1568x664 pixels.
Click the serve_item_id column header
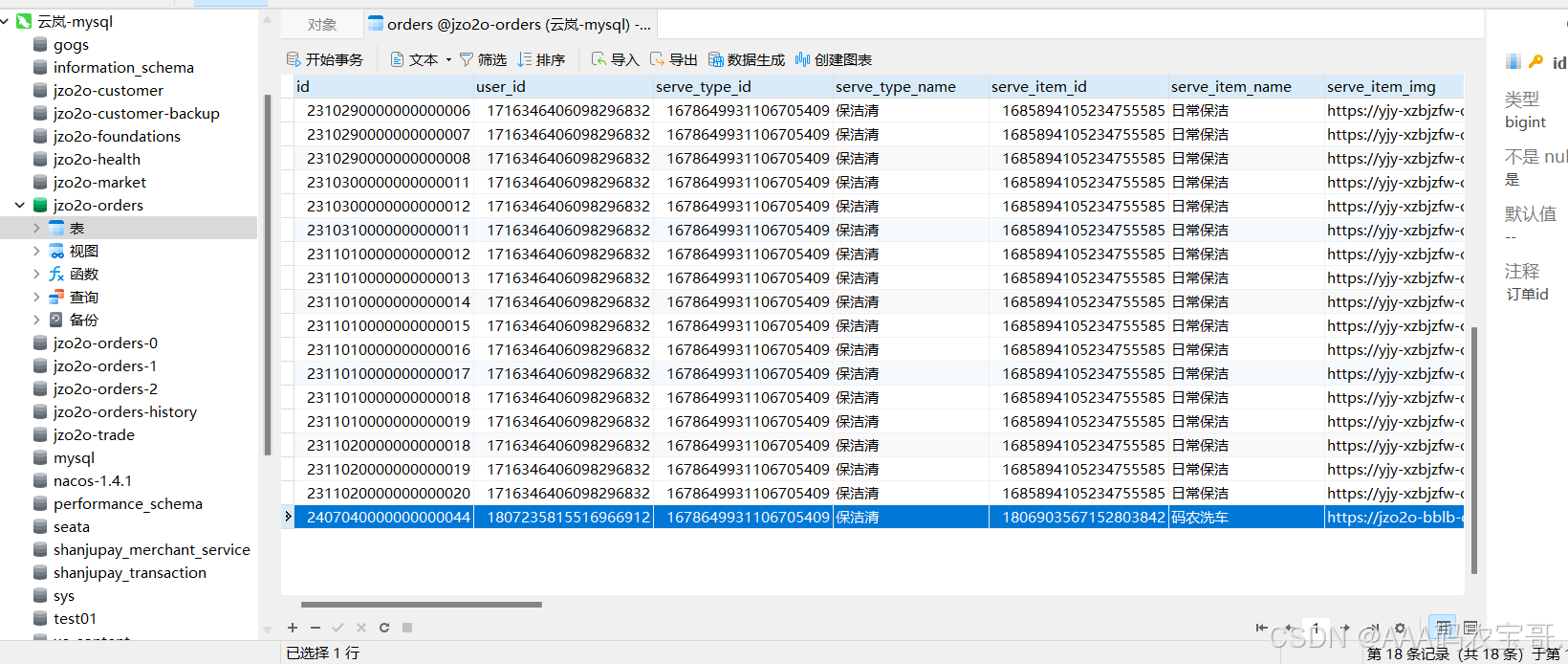point(1078,86)
